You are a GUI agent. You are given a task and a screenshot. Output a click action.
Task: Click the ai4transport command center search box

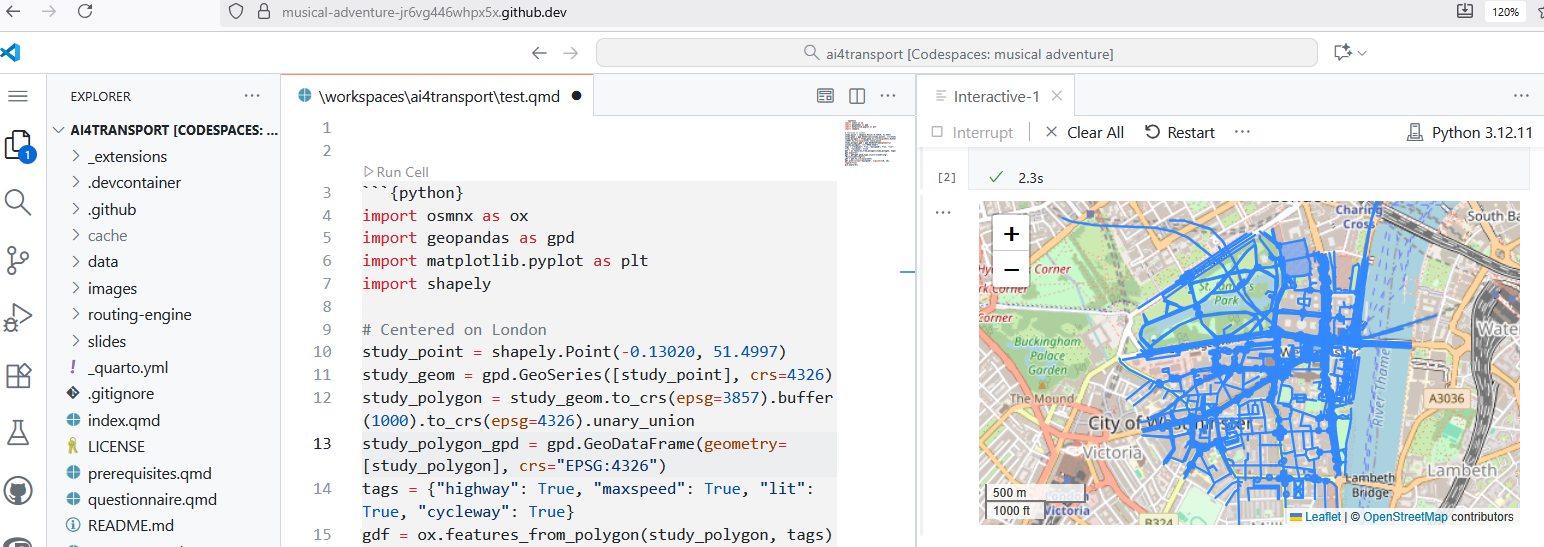click(956, 53)
